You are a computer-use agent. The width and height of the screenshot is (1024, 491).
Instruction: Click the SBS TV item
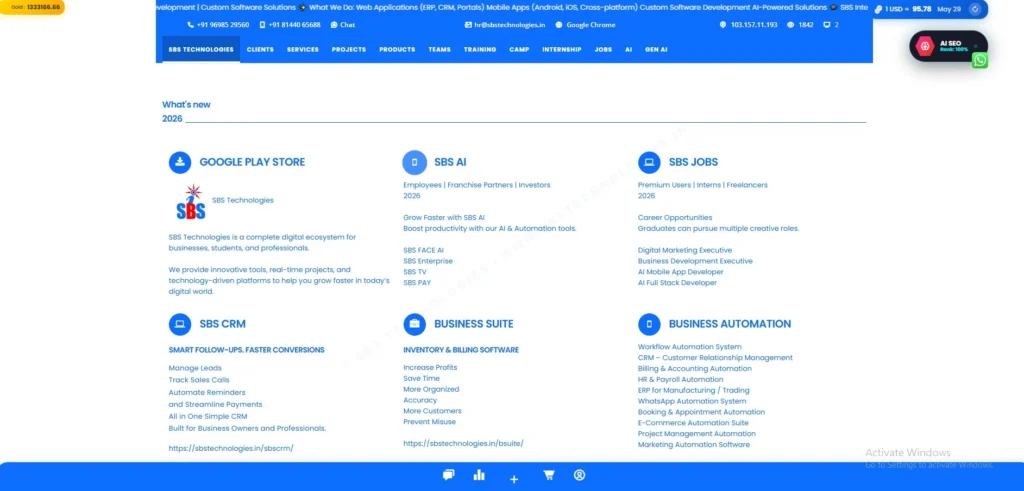[x=415, y=272]
